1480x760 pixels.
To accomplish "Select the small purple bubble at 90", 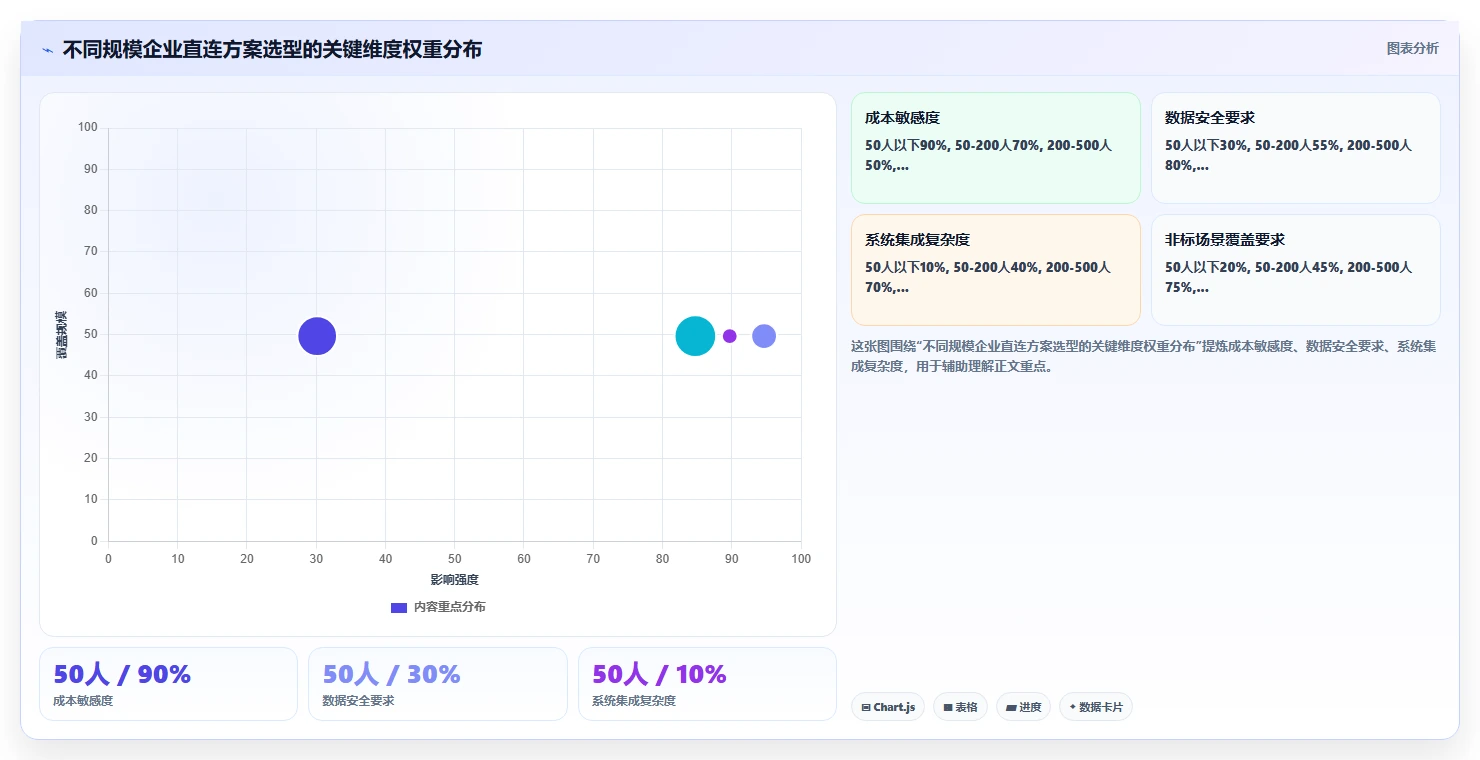I will pyautogui.click(x=730, y=336).
